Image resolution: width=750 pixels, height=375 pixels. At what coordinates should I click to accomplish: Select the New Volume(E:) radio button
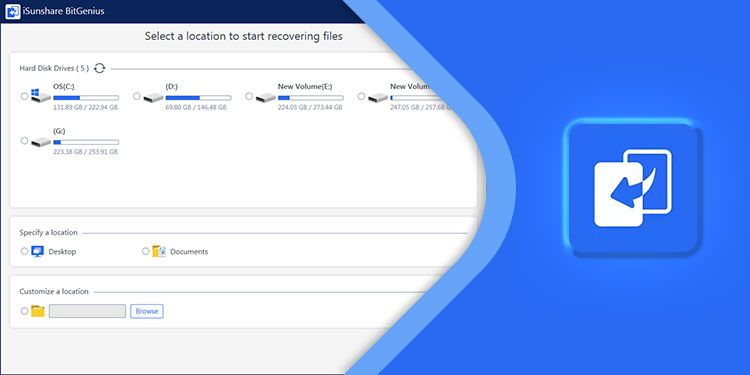coord(249,96)
